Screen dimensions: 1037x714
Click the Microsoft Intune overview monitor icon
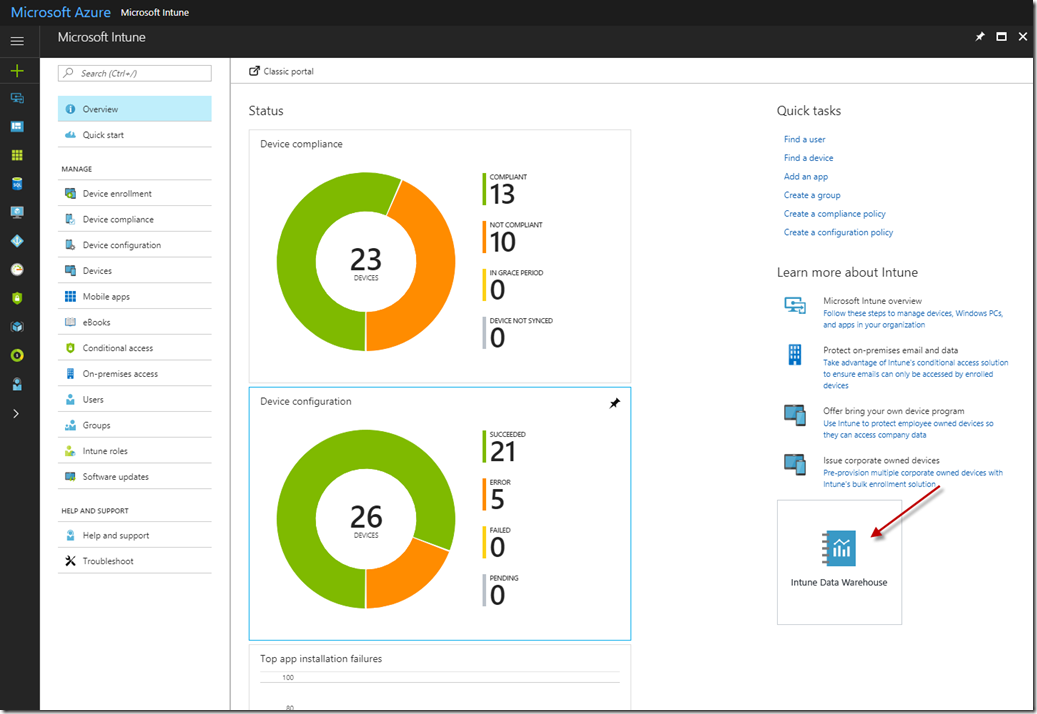coord(795,305)
